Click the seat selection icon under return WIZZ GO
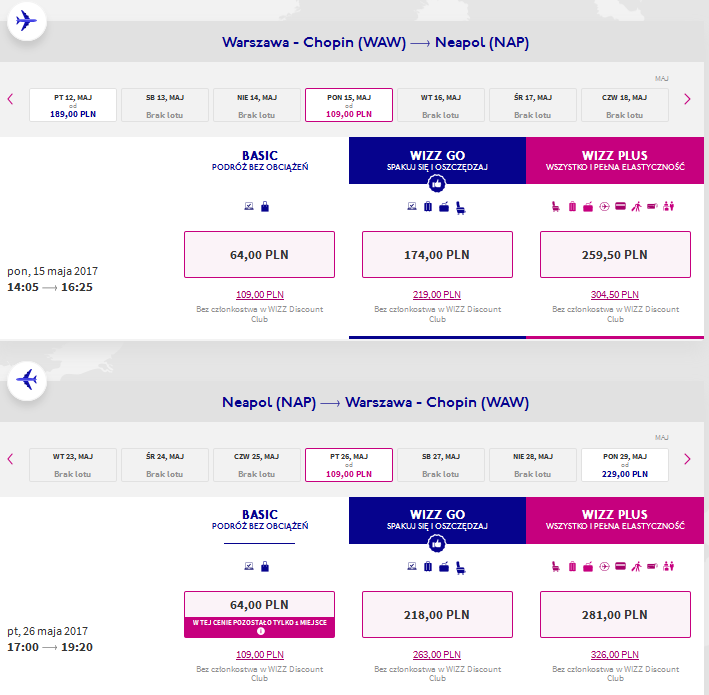Viewport: 709px width, 695px height. click(x=461, y=567)
